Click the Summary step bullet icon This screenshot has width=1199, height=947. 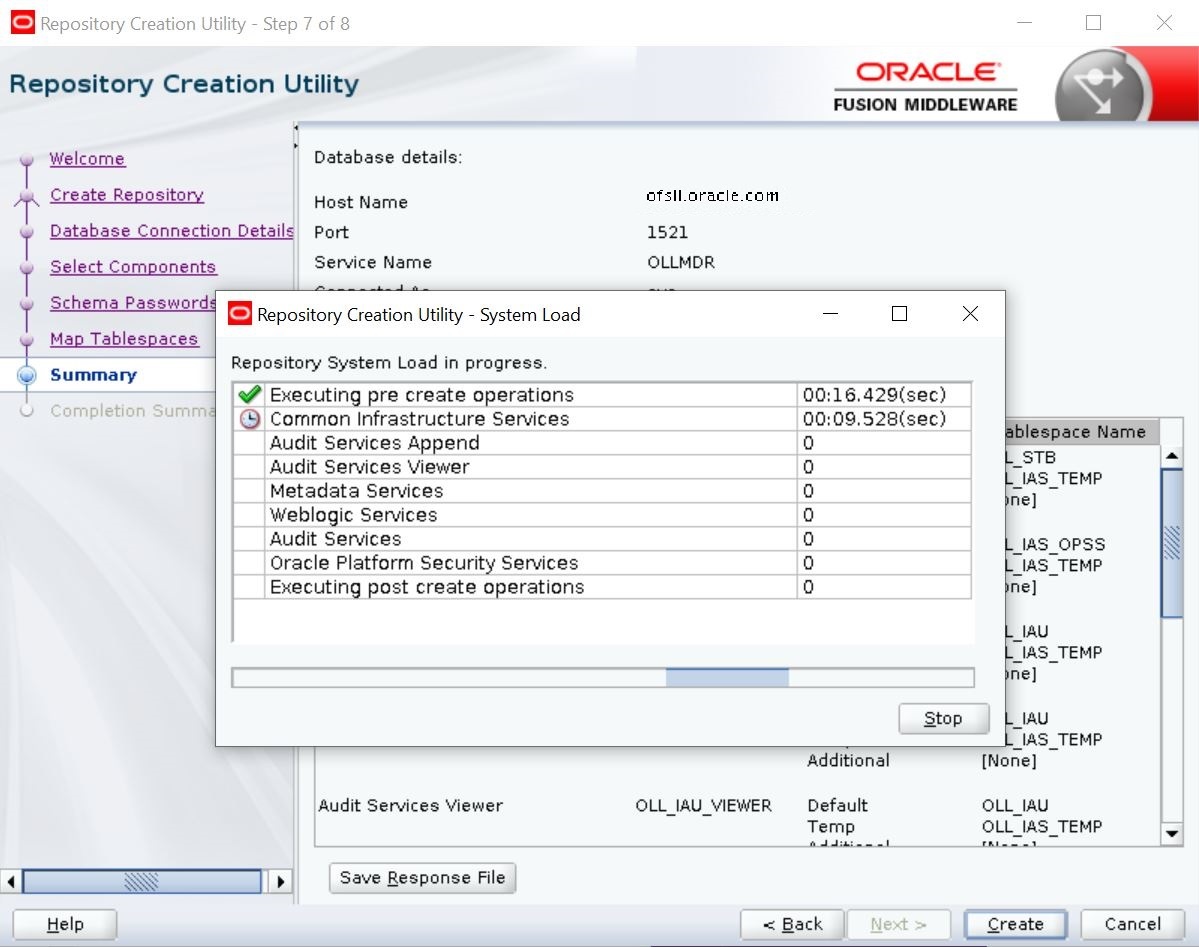click(x=28, y=375)
